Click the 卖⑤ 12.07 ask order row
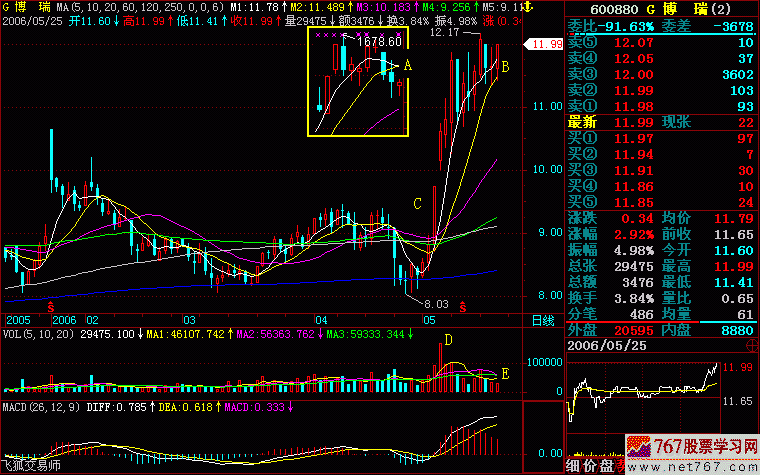 (x=661, y=43)
